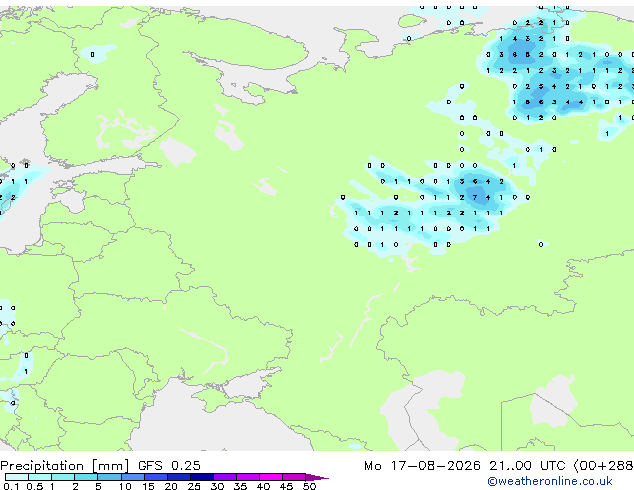Click the 0.1–0.5 mm legend color swatch
The image size is (634, 490).
point(17,477)
